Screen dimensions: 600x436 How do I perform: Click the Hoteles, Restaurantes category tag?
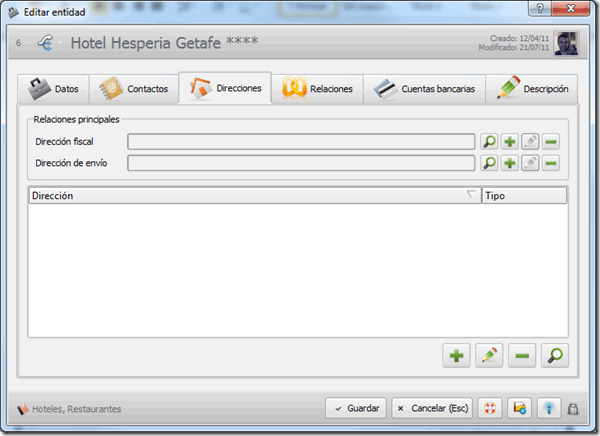click(x=69, y=409)
